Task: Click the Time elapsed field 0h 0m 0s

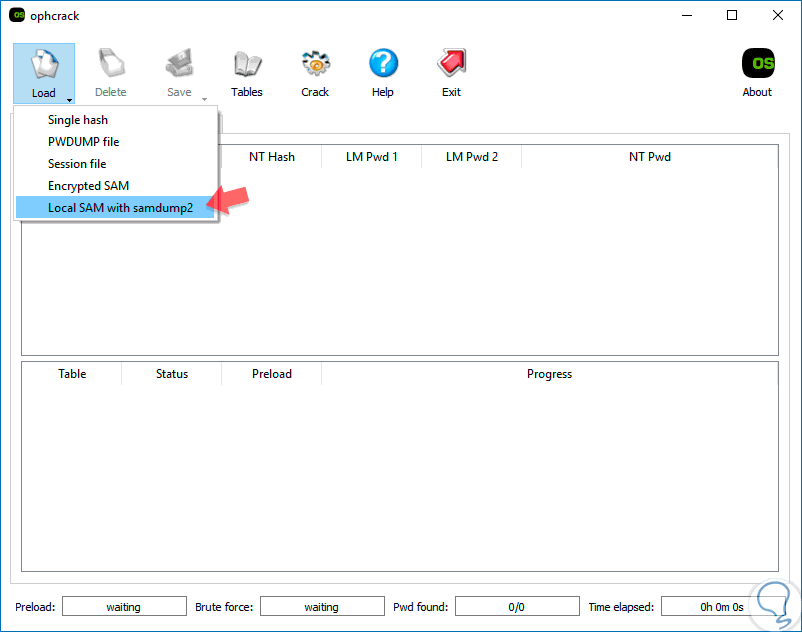Action: pyautogui.click(x=722, y=606)
